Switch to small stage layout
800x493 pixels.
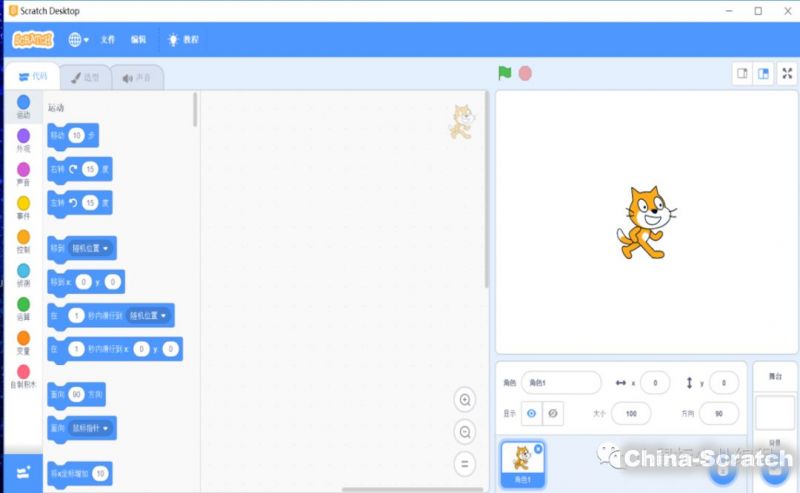click(x=742, y=73)
